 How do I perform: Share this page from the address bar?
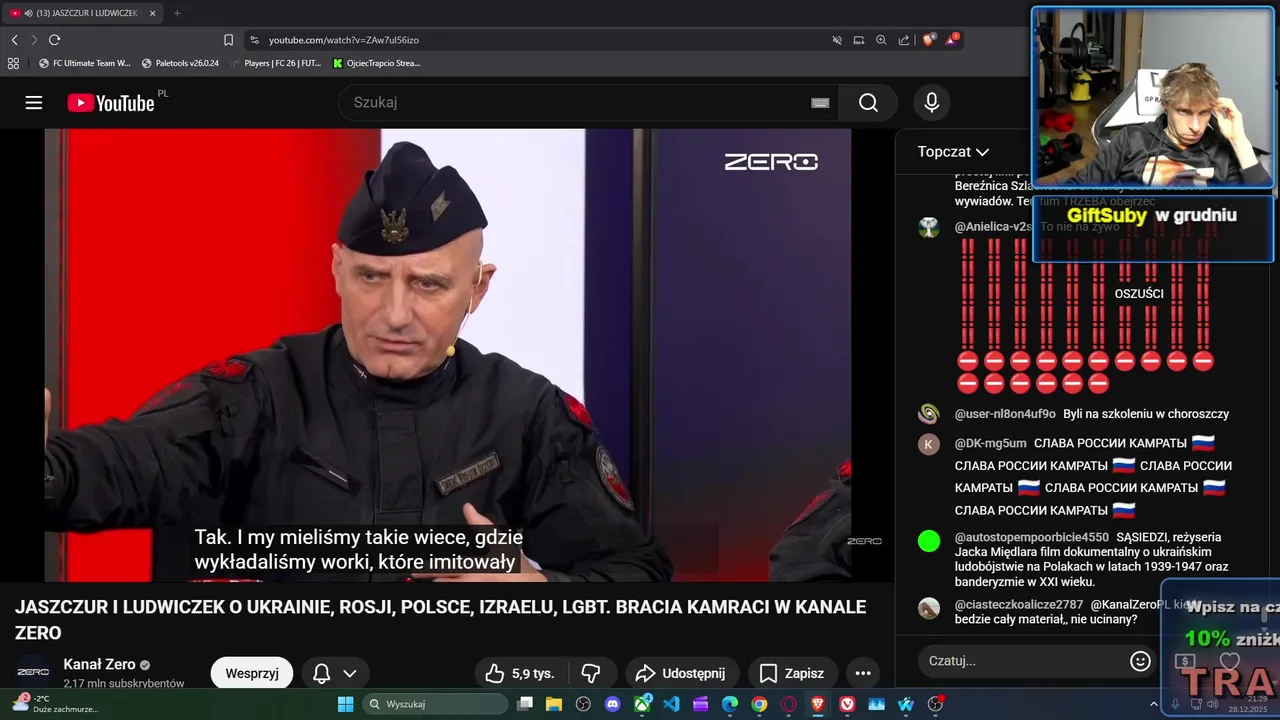pos(904,40)
